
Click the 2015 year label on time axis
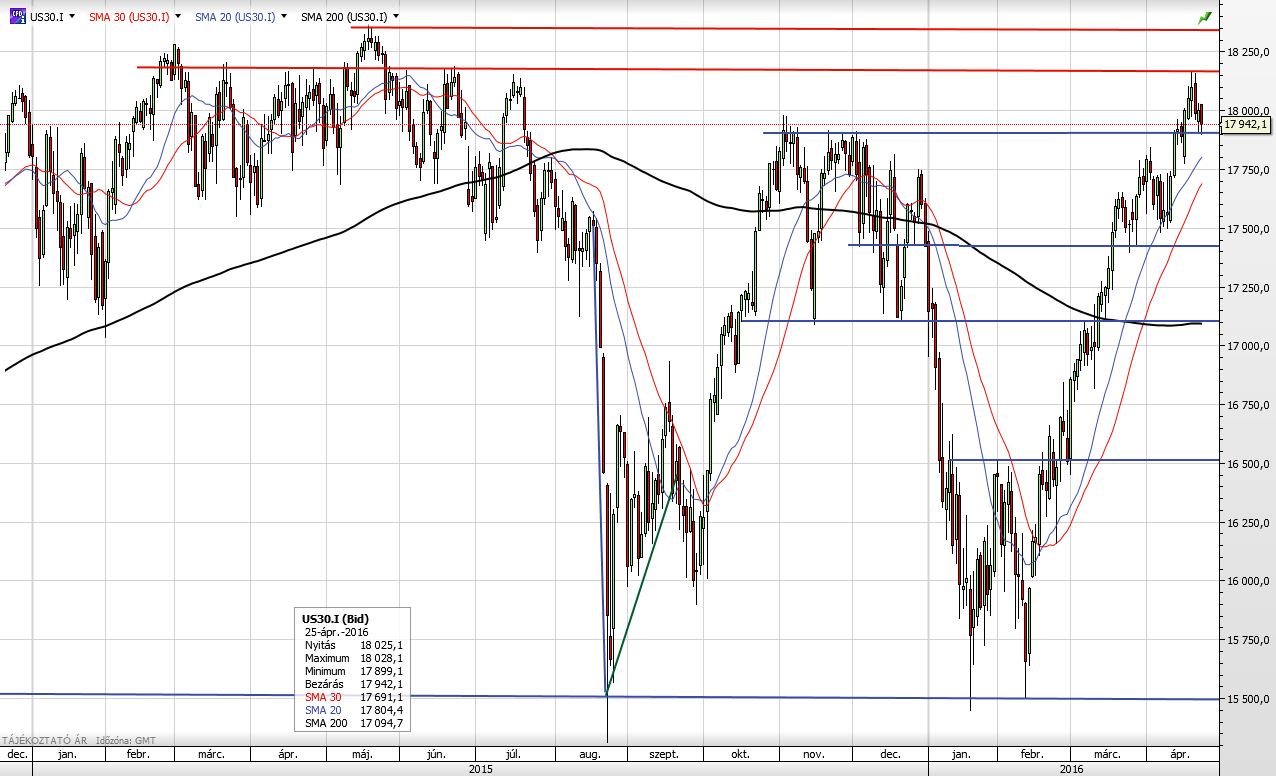[x=480, y=769]
